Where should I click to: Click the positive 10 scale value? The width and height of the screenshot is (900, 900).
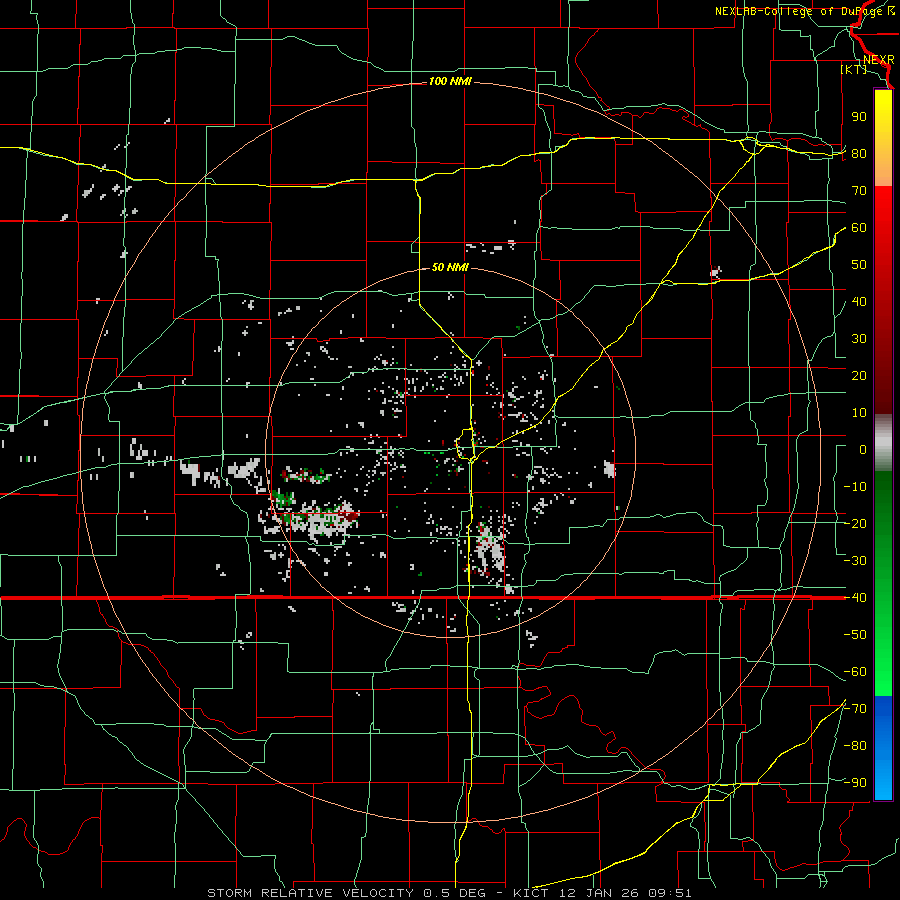click(x=859, y=413)
